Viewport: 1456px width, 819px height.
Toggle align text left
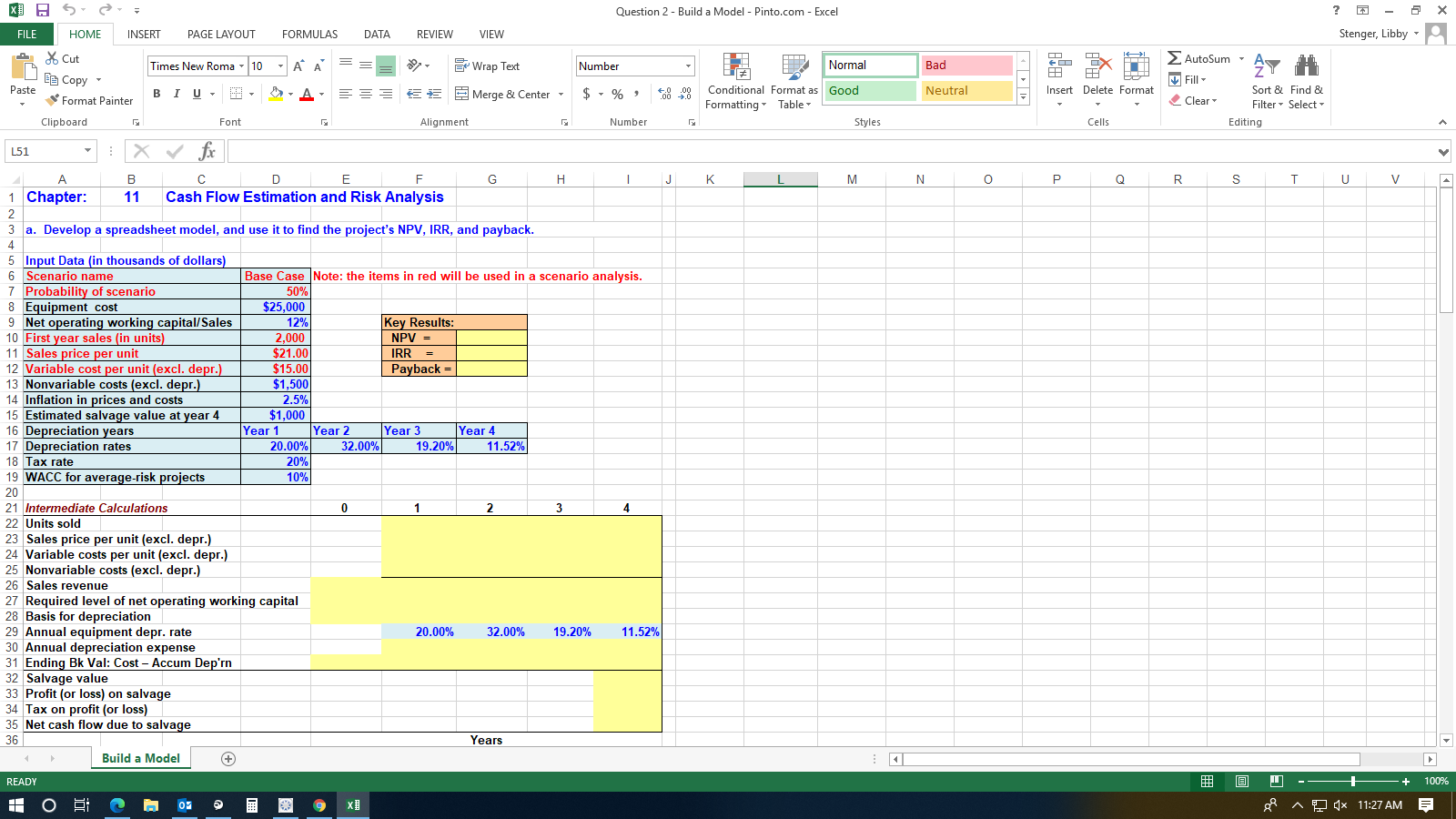346,94
